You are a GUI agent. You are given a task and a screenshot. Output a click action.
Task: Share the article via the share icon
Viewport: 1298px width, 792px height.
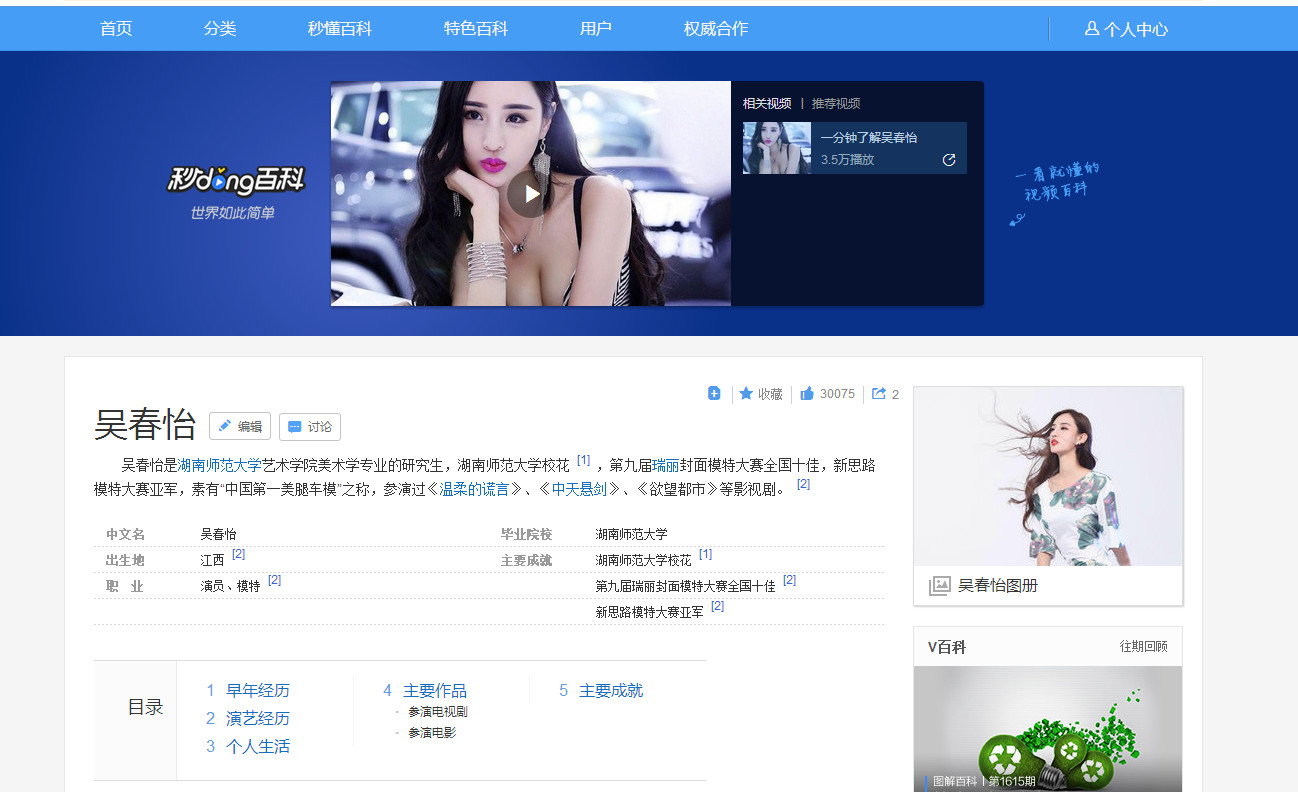878,393
